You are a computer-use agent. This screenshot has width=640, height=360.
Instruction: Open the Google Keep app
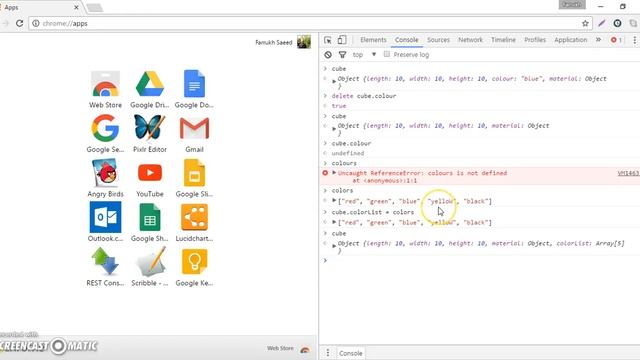(194, 267)
